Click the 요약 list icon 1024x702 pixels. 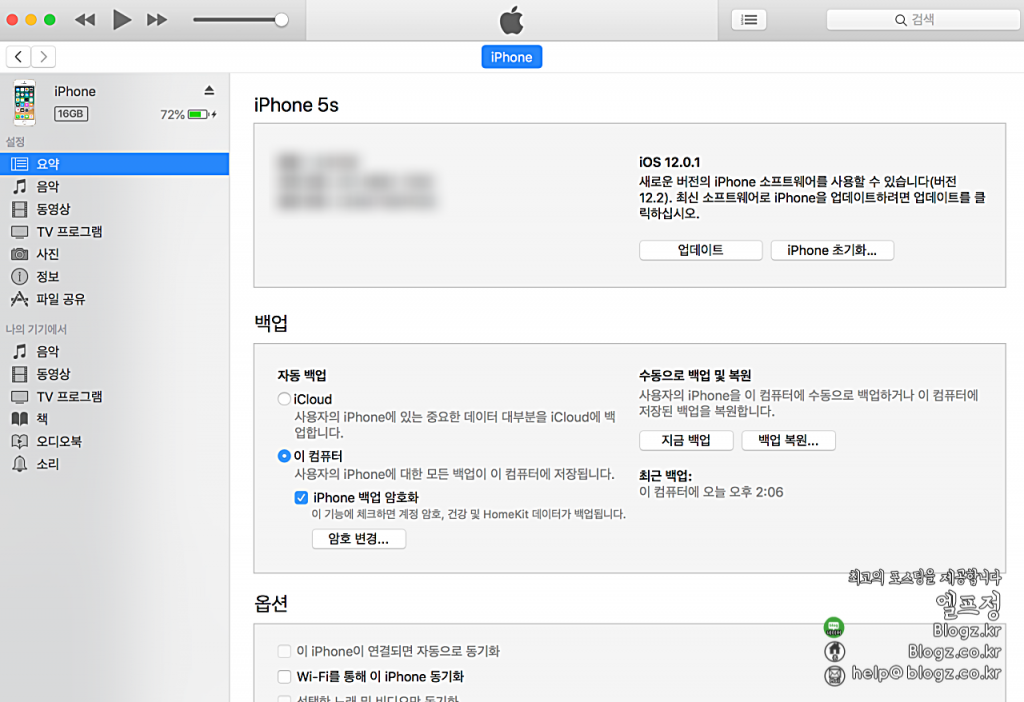click(x=20, y=164)
